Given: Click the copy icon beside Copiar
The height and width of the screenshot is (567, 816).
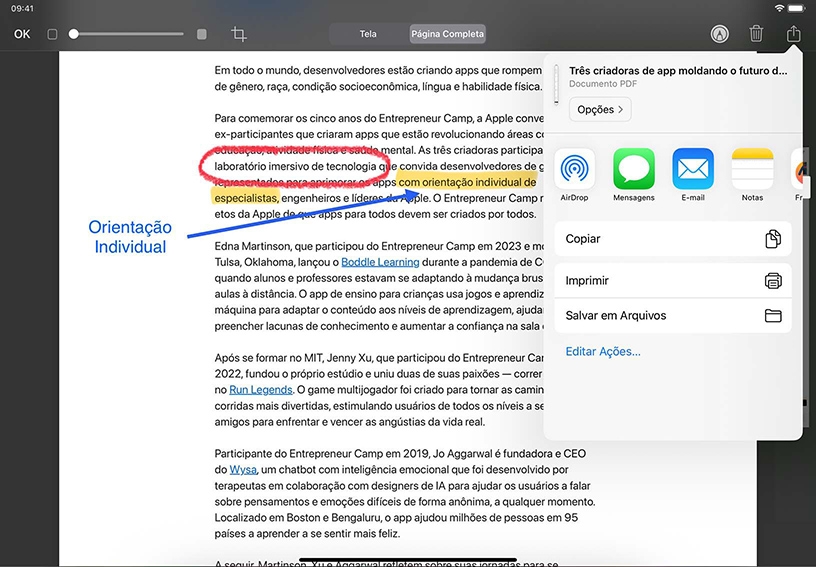Looking at the screenshot, I should click(x=773, y=239).
